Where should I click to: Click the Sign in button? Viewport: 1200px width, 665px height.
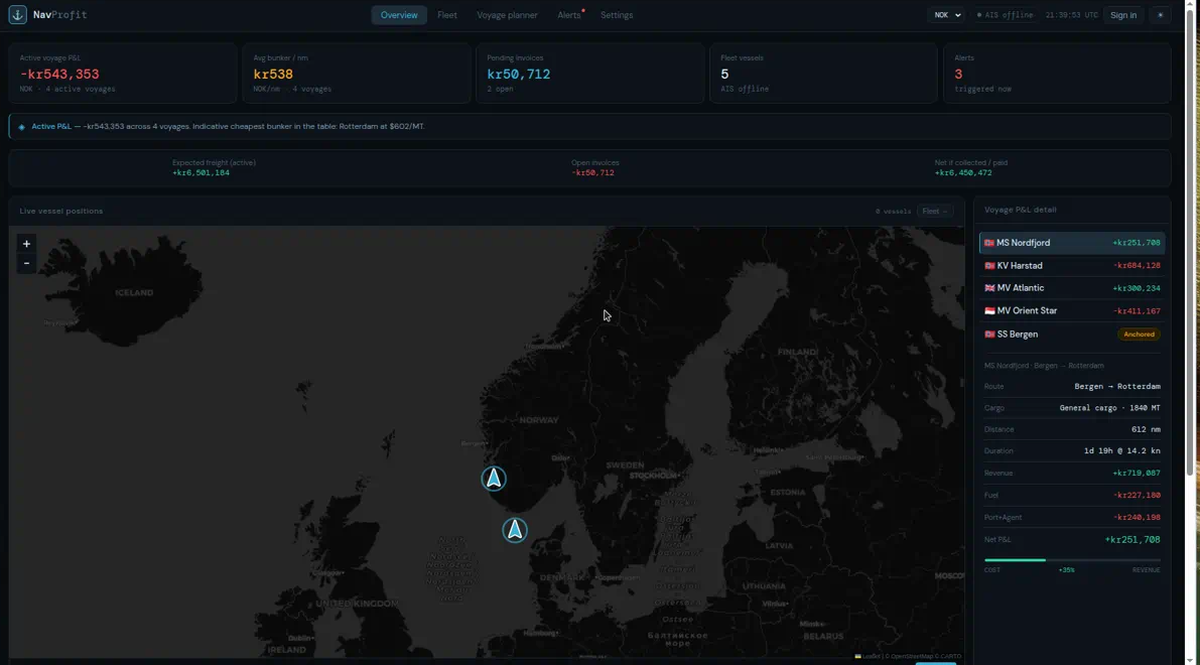[x=1123, y=15]
